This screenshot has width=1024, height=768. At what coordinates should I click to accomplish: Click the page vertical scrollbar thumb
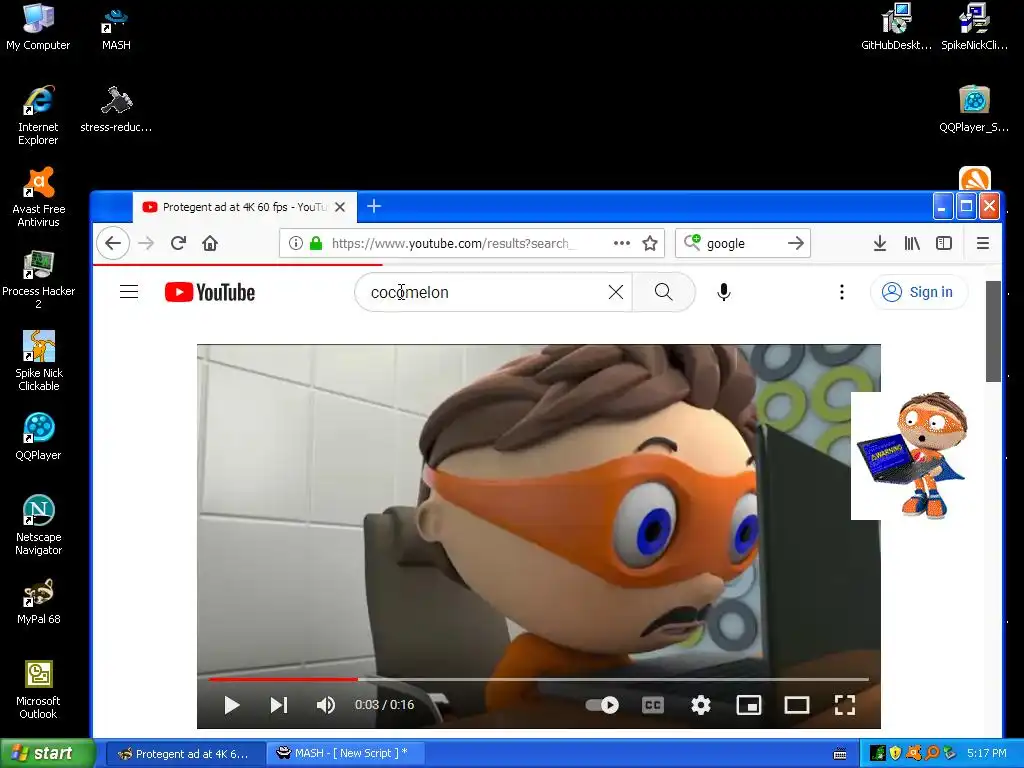point(993,332)
